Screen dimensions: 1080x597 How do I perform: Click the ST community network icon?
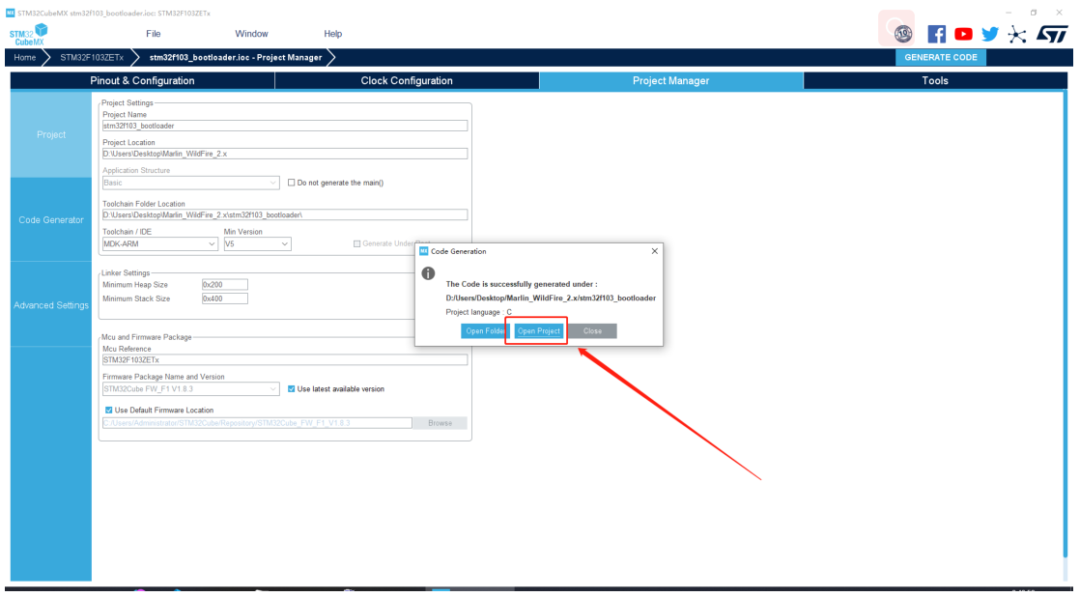tap(1017, 34)
